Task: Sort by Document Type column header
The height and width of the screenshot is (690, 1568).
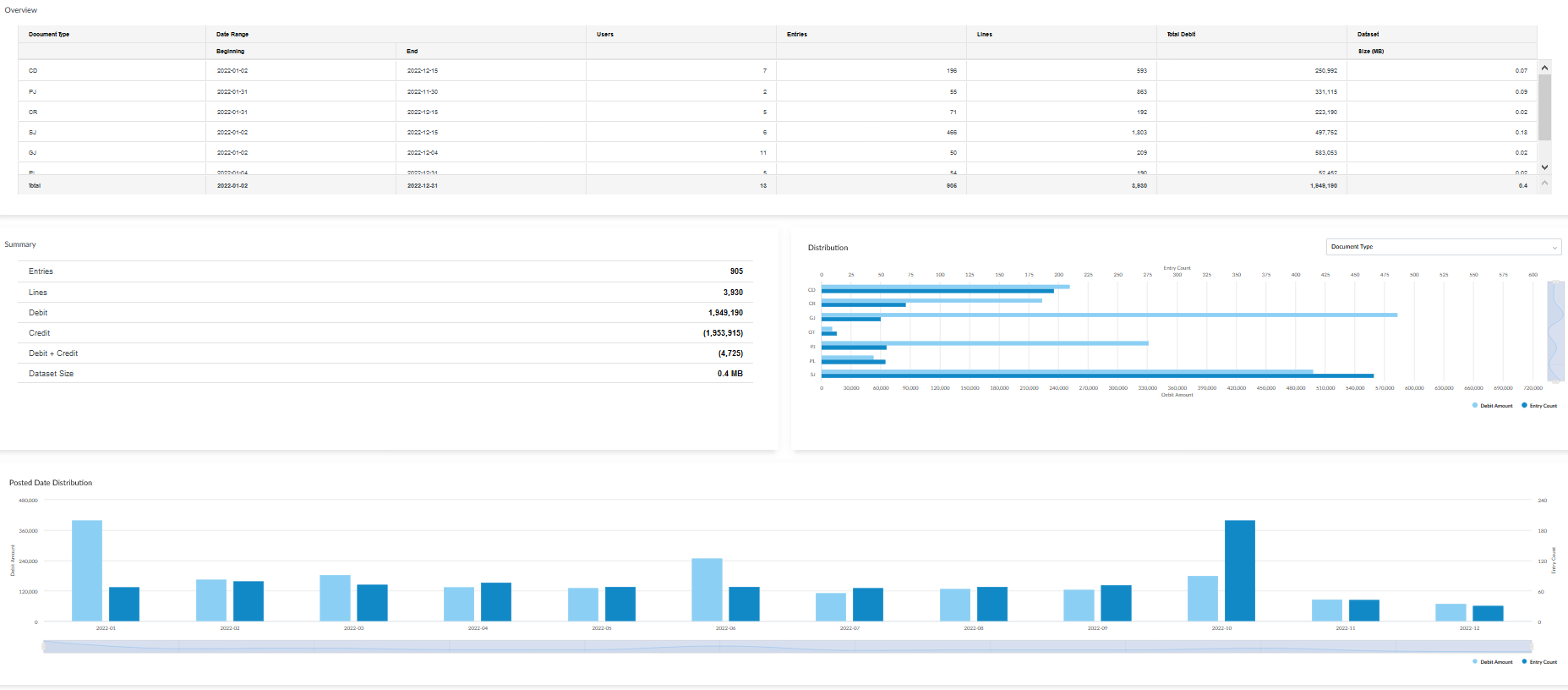Action: 49,35
